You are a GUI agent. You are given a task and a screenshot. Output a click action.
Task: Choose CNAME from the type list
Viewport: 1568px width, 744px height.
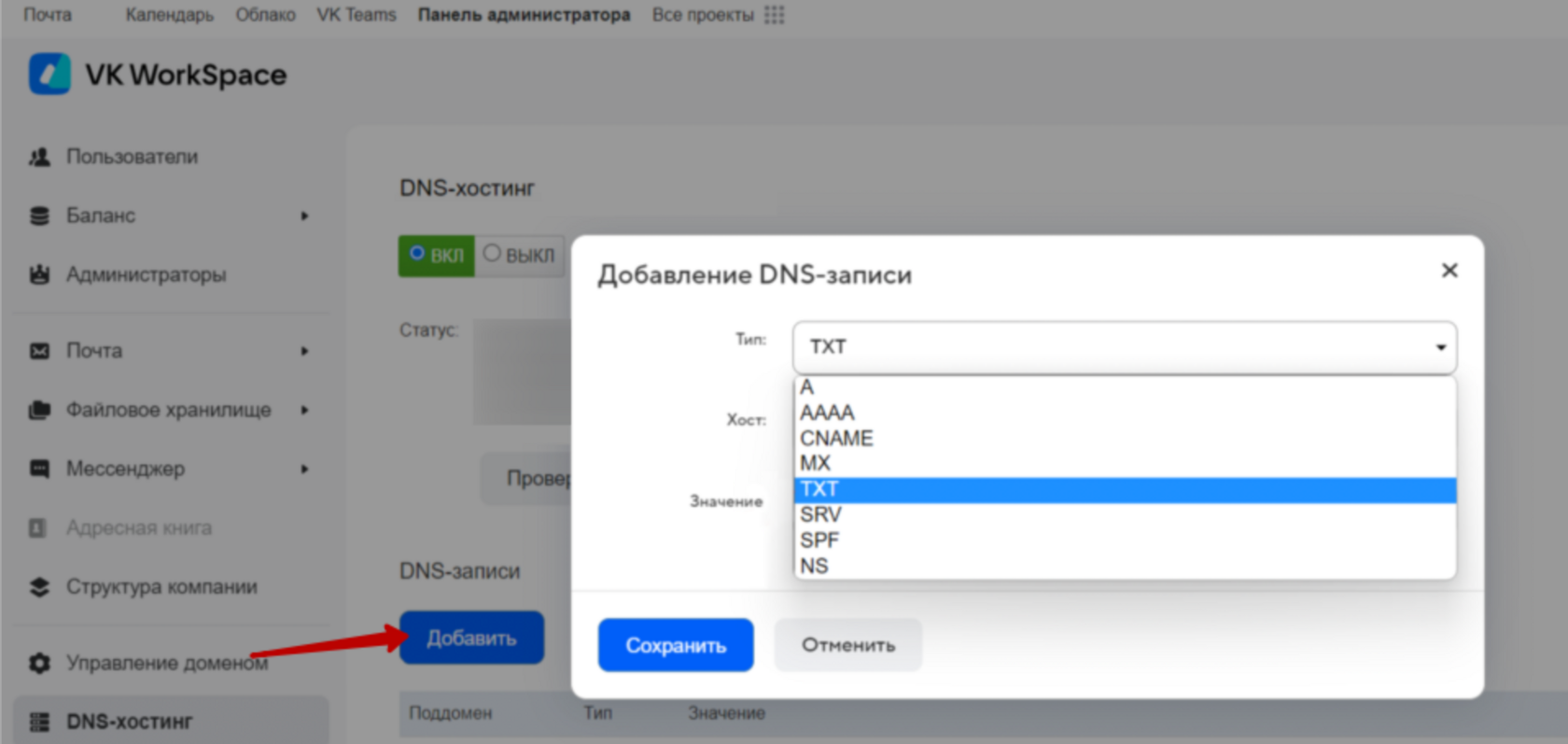click(836, 438)
